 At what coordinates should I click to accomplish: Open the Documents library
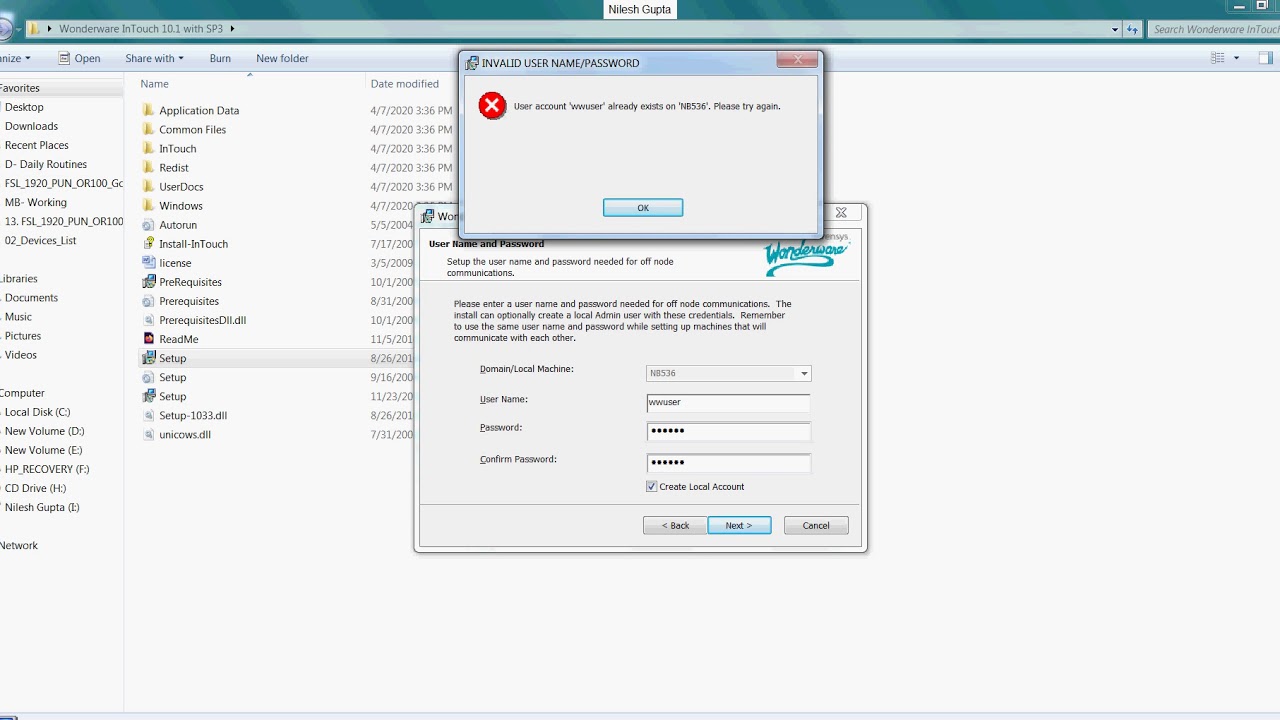click(31, 298)
